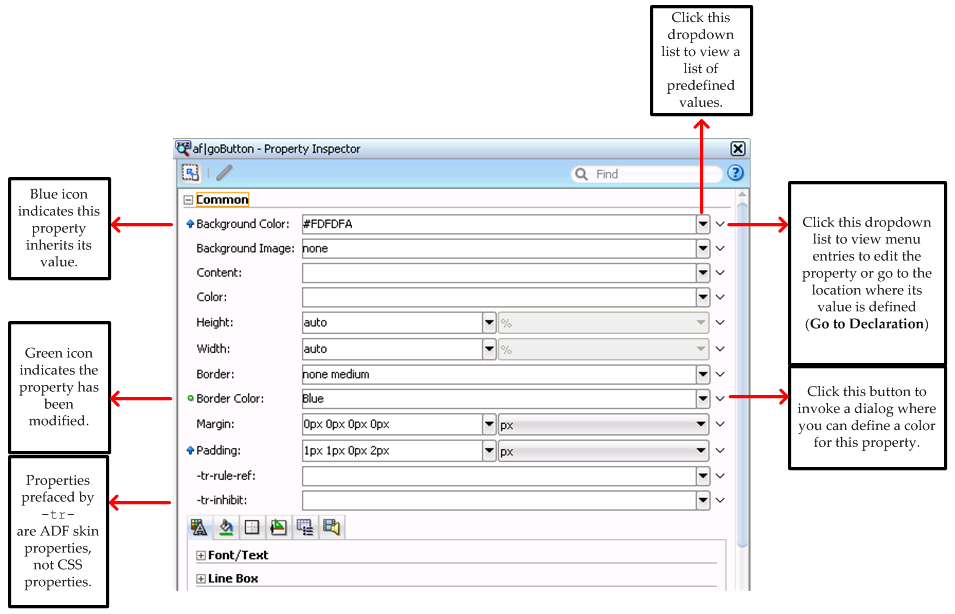Click the Help question mark button
The width and height of the screenshot is (955, 614).
pos(735,172)
